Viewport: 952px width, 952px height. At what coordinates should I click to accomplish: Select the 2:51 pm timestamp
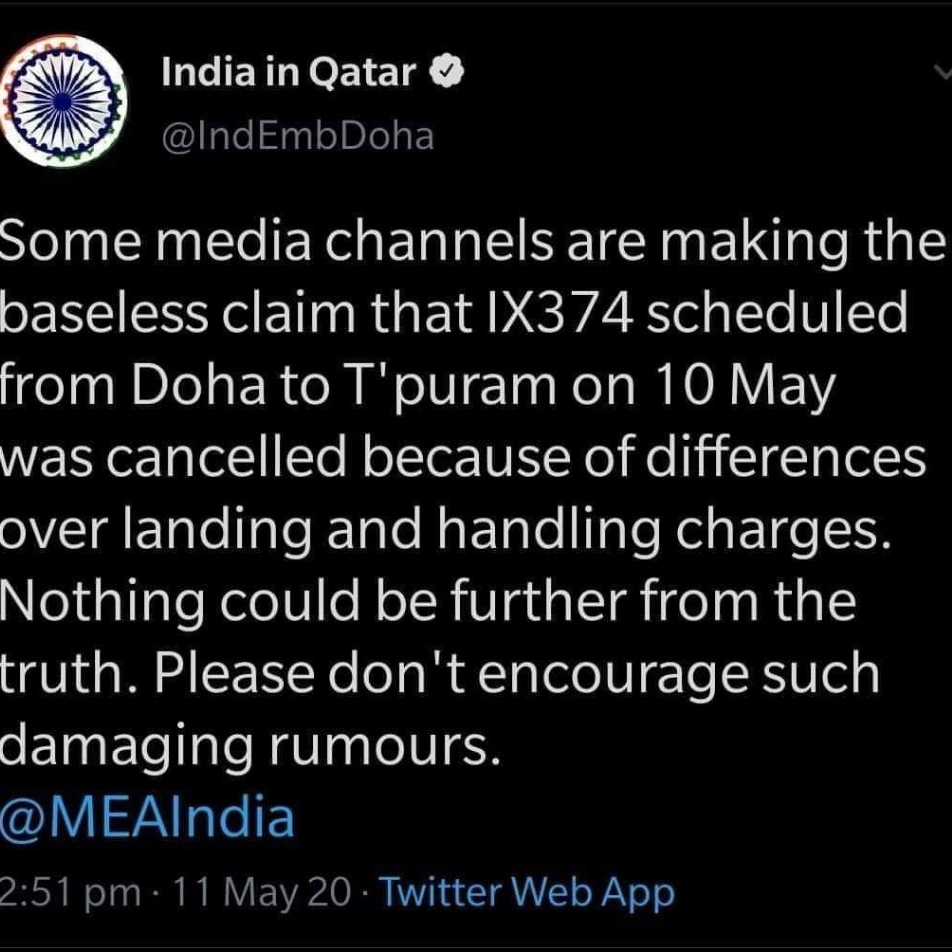(70, 892)
